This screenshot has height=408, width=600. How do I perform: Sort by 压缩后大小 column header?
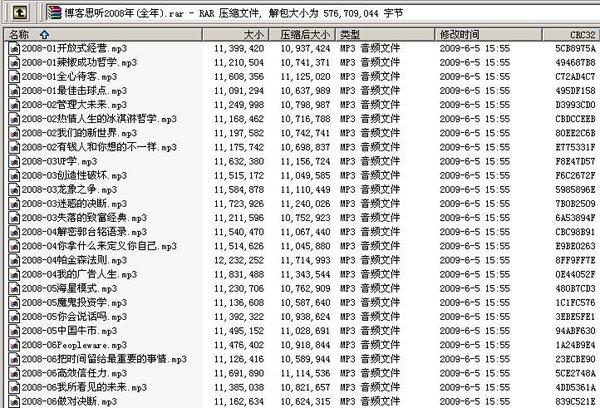pyautogui.click(x=302, y=34)
